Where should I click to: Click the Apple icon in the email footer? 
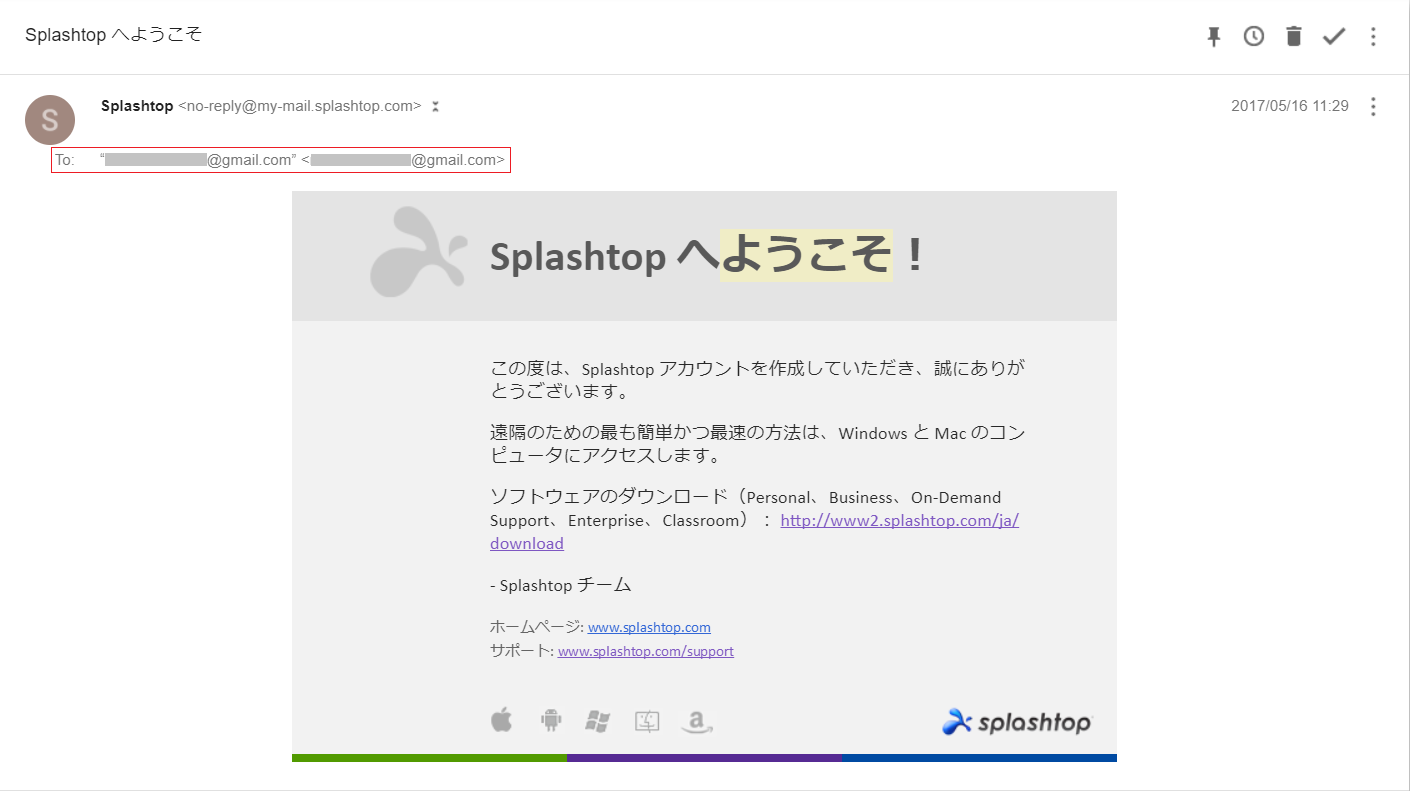[x=501, y=719]
